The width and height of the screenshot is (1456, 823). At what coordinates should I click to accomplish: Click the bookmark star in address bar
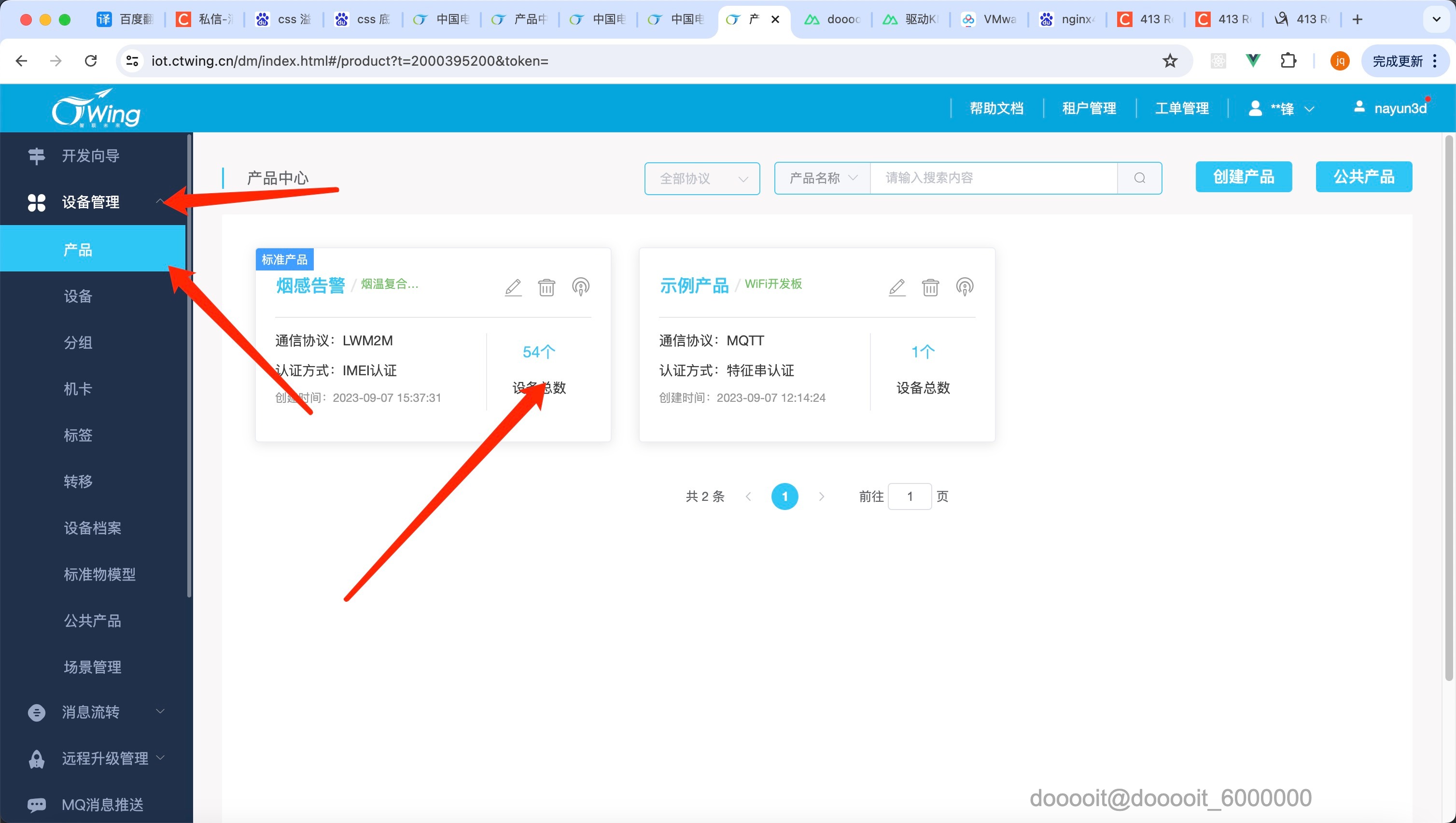(x=1169, y=60)
